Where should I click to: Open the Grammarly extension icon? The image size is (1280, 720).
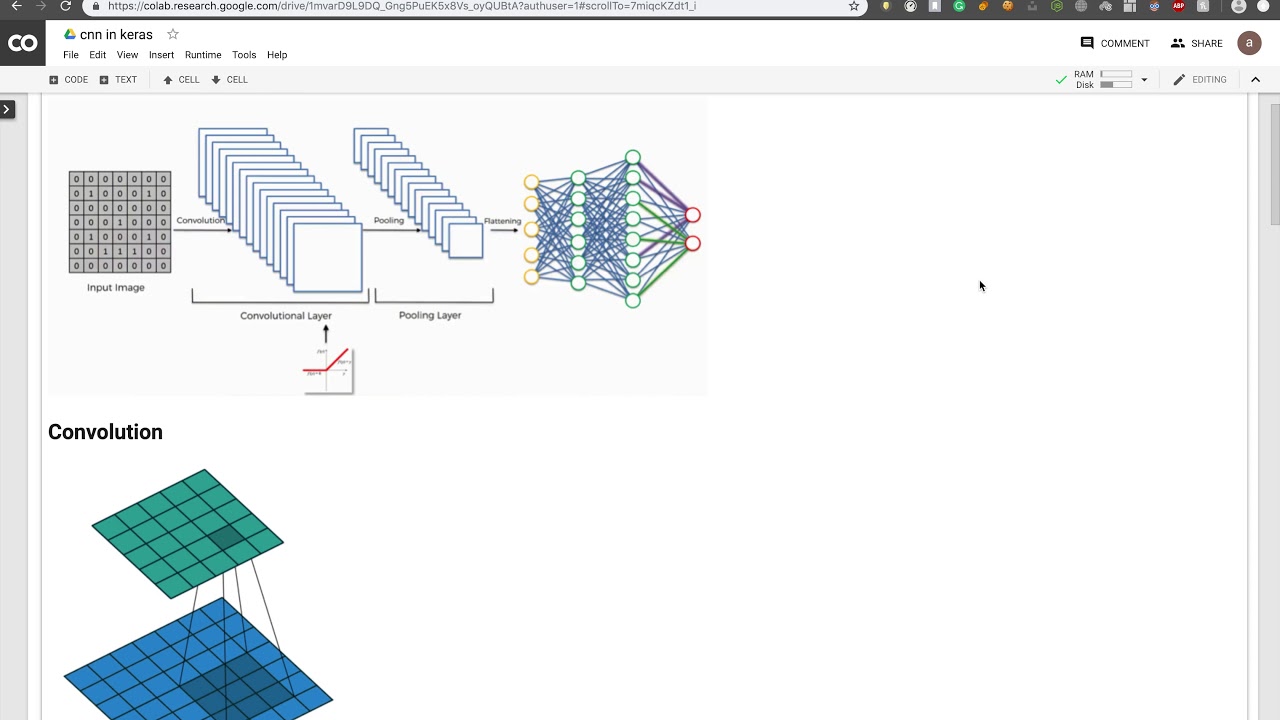point(959,6)
